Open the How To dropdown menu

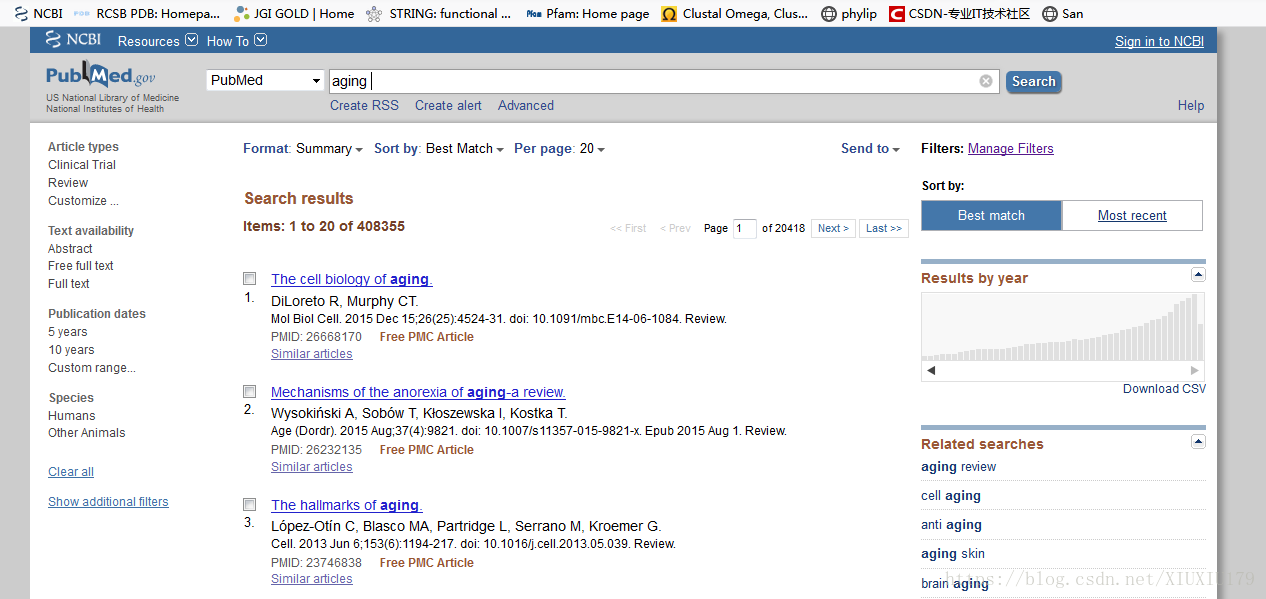(x=237, y=41)
